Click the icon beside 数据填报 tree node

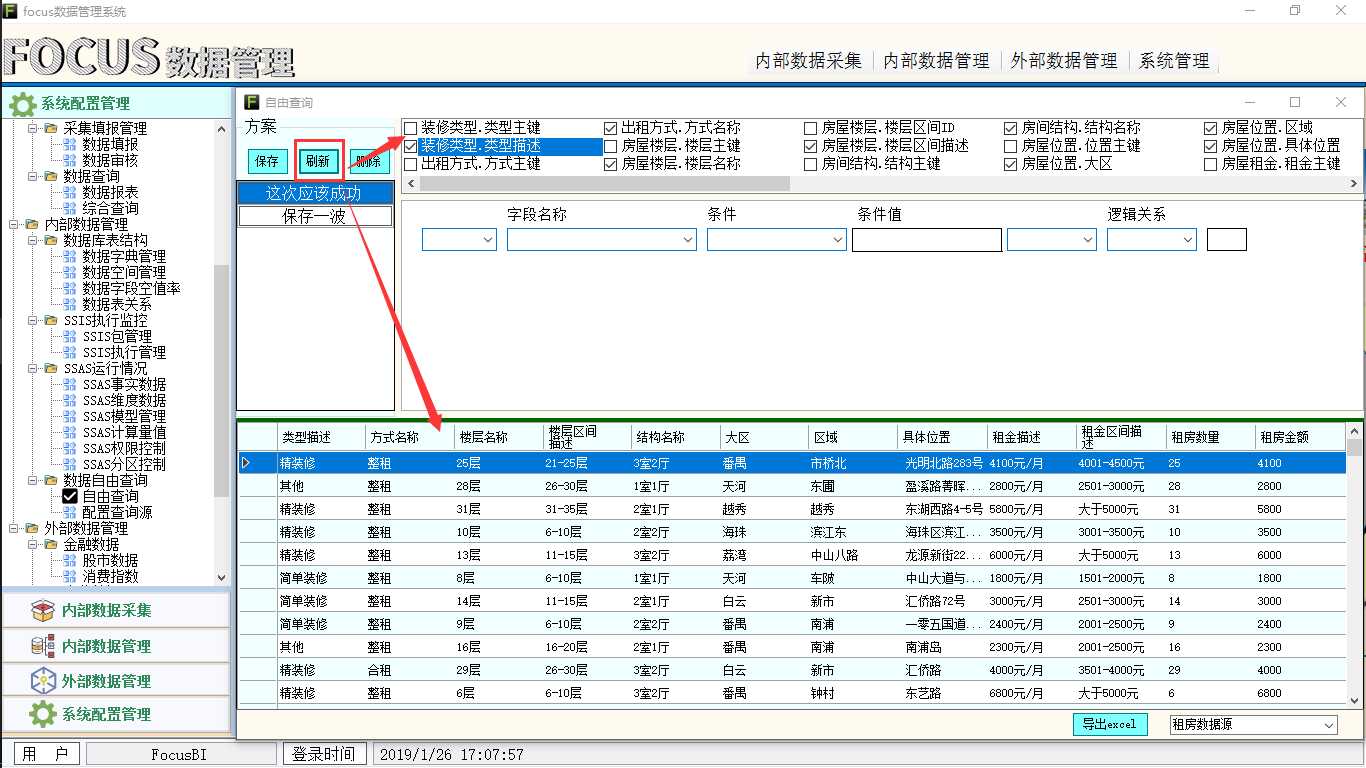pos(70,144)
